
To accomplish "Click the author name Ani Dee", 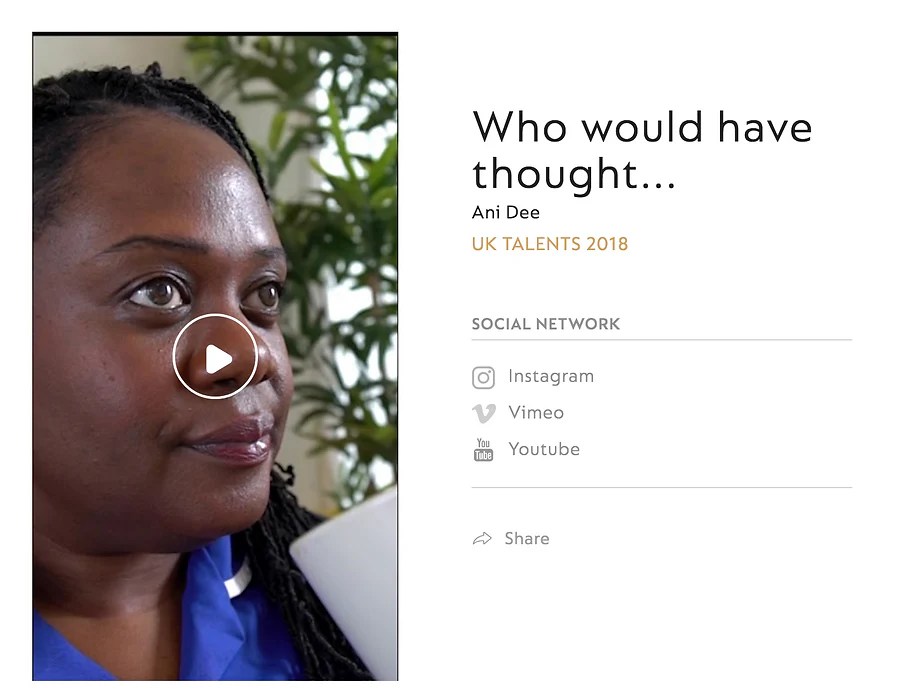I will pos(505,212).
